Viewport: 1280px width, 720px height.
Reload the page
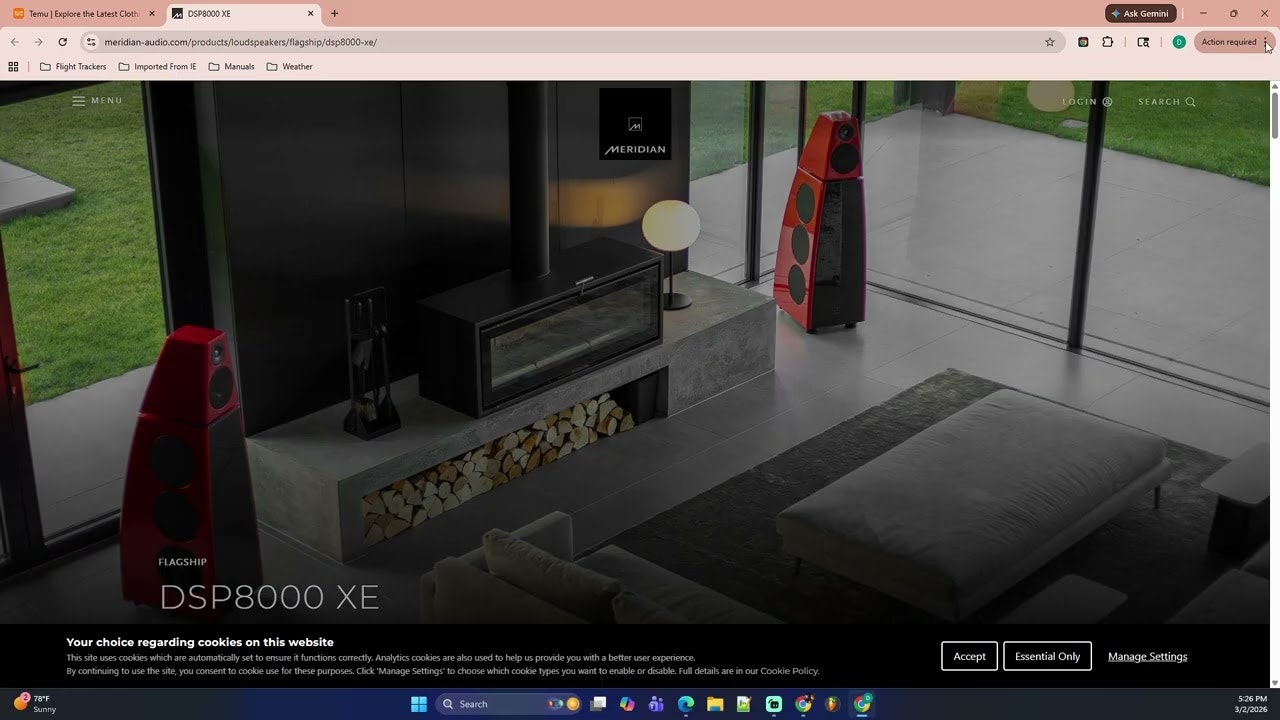(x=62, y=42)
